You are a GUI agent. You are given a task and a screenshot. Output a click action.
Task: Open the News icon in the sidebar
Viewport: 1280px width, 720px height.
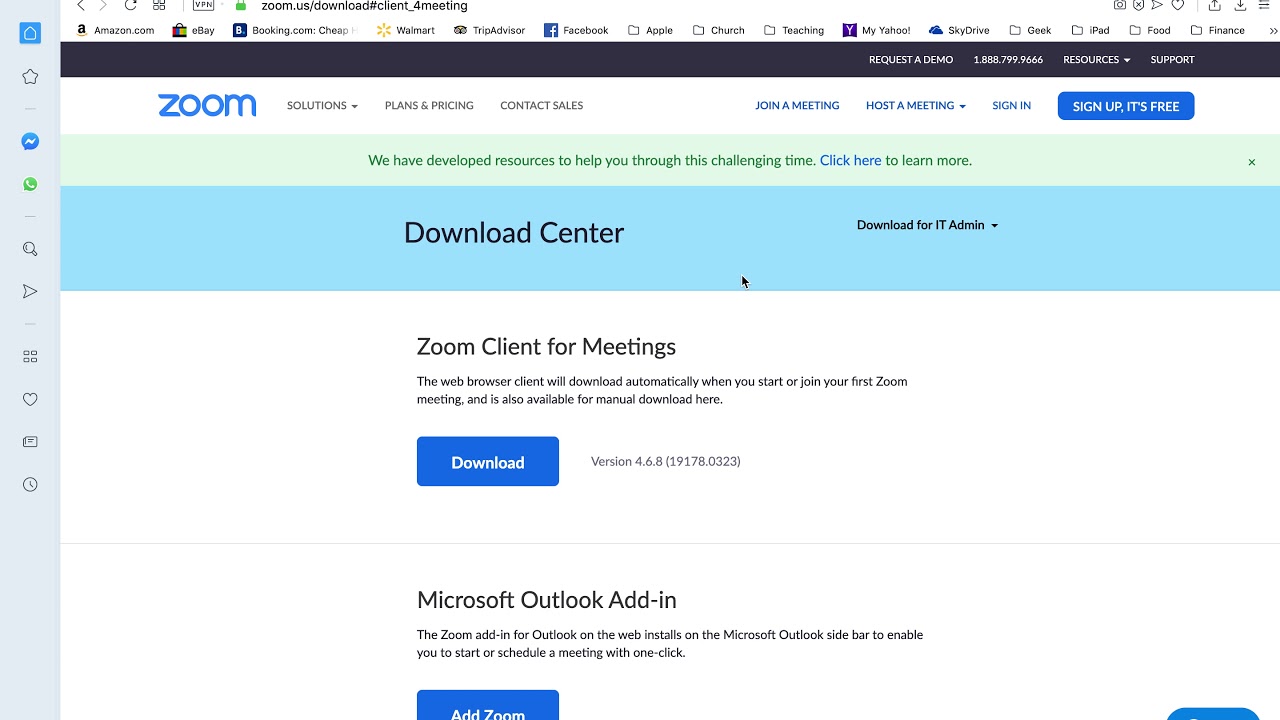[x=30, y=442]
